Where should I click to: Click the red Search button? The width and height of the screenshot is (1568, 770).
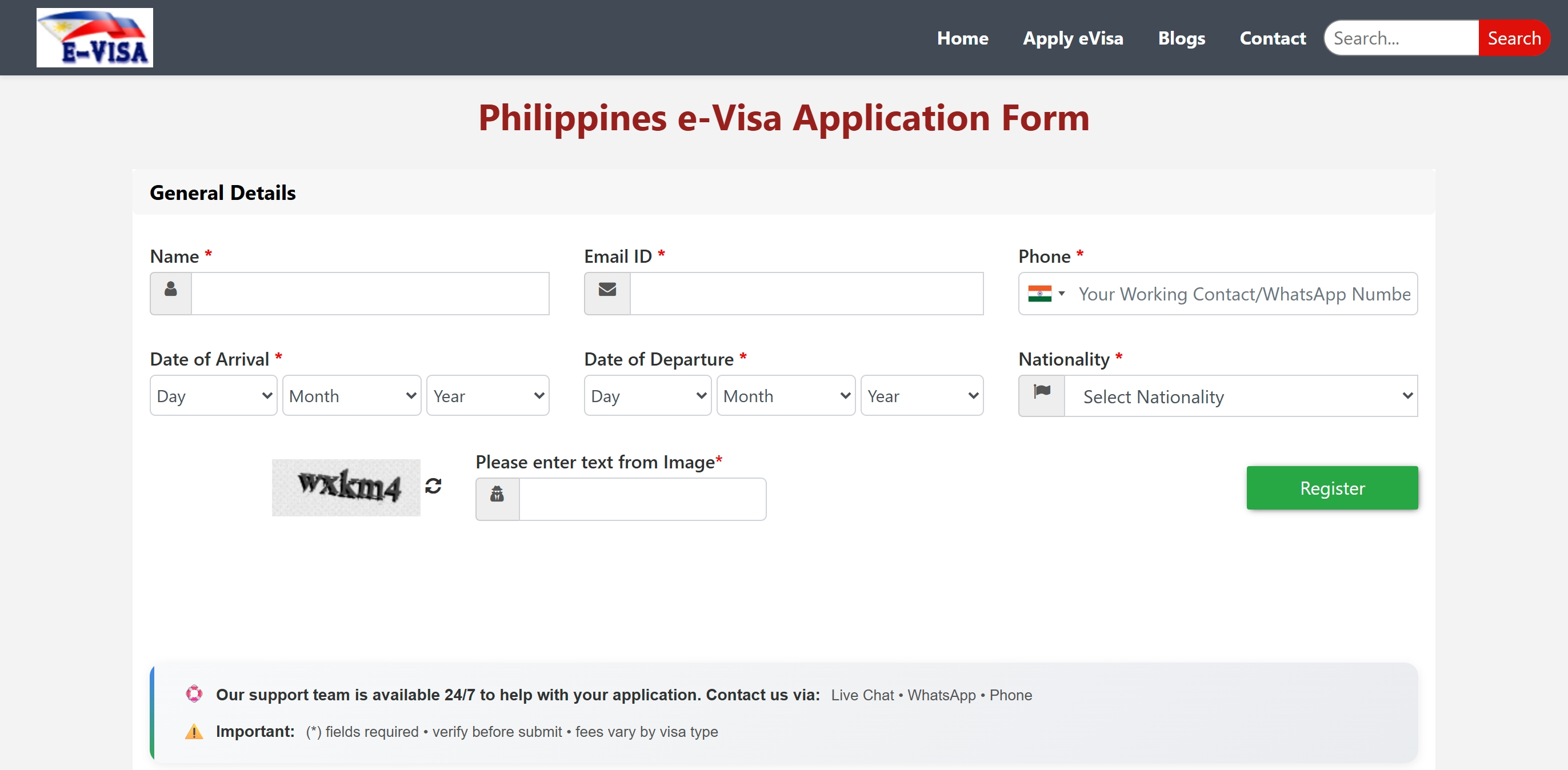pos(1513,38)
